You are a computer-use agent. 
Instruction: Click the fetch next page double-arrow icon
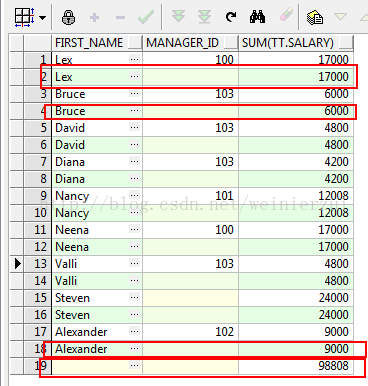point(178,16)
